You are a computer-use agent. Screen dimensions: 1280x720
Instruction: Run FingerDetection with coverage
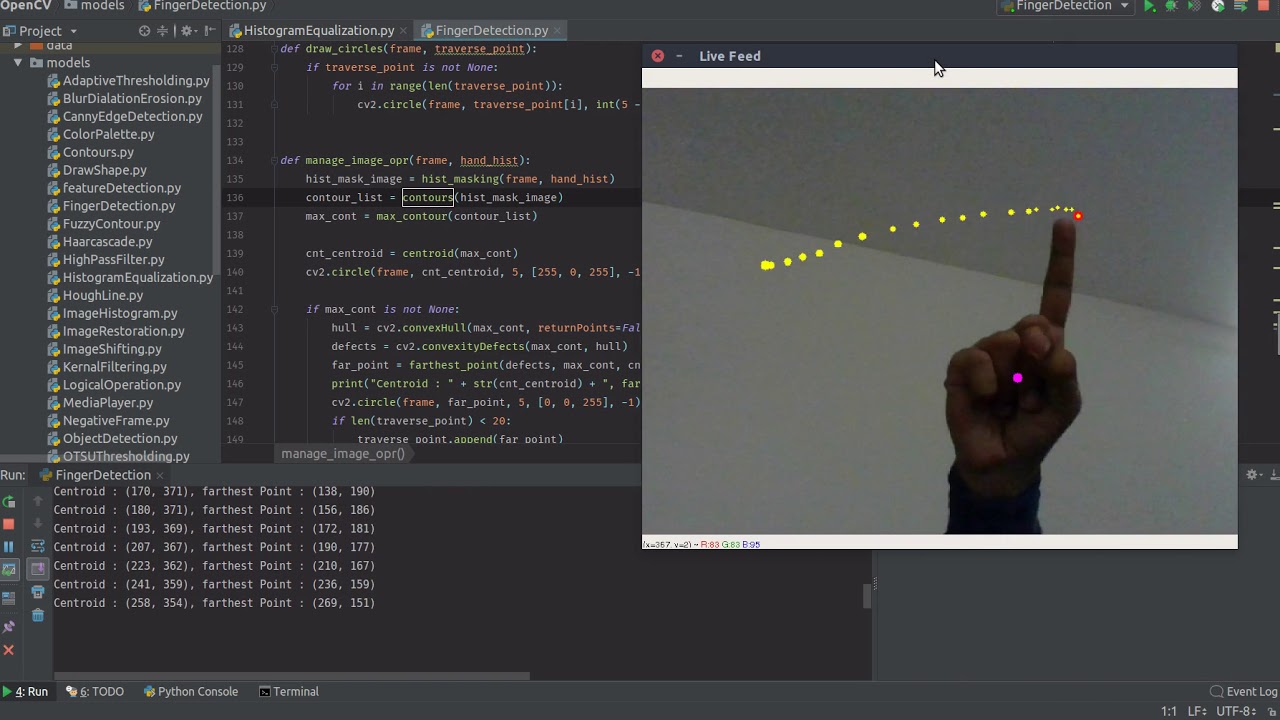[1193, 6]
